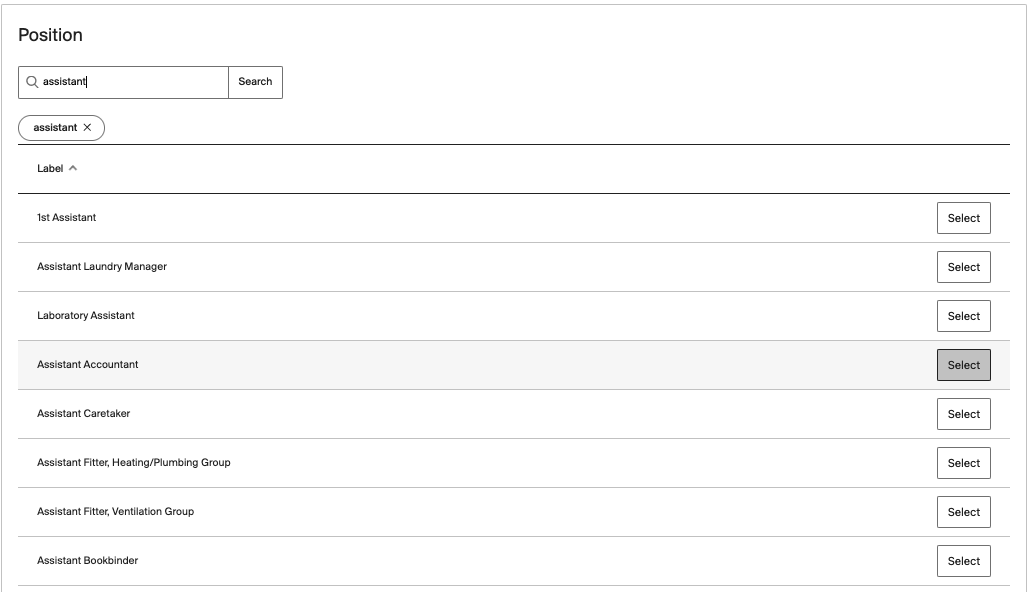
Task: Click the assistant filter tag text
Action: coord(55,128)
